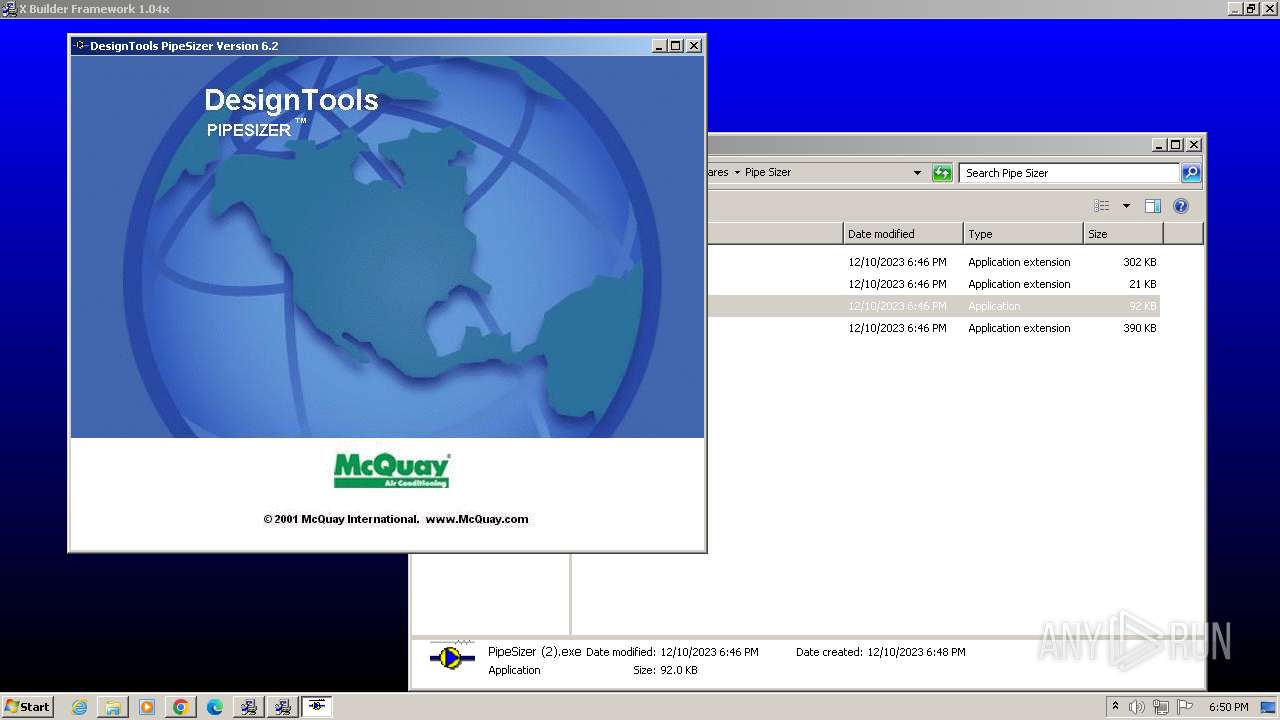Click the search magnifier icon in Explorer
The width and height of the screenshot is (1280, 720).
tap(1191, 173)
